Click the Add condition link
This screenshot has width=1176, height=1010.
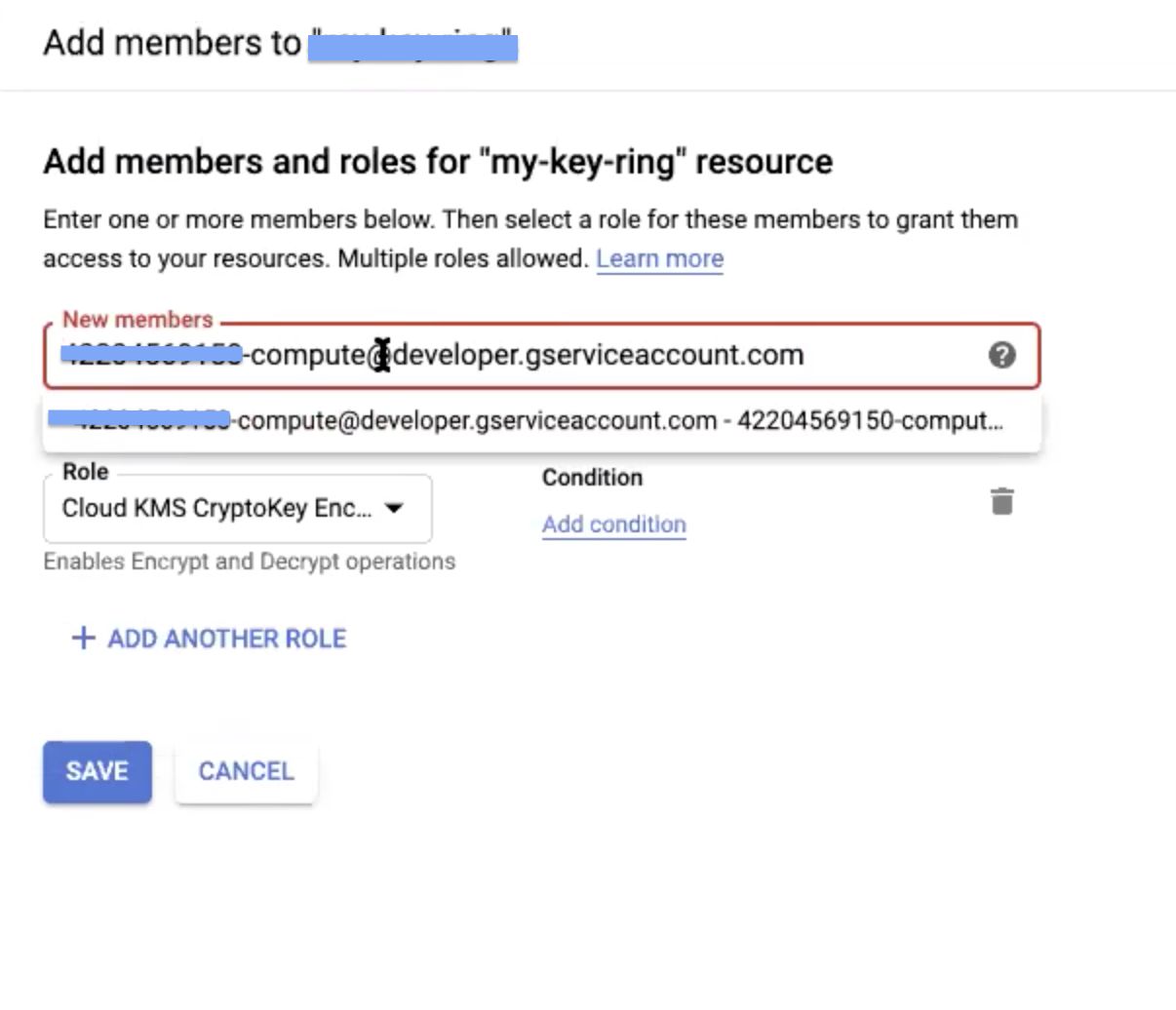(x=614, y=524)
